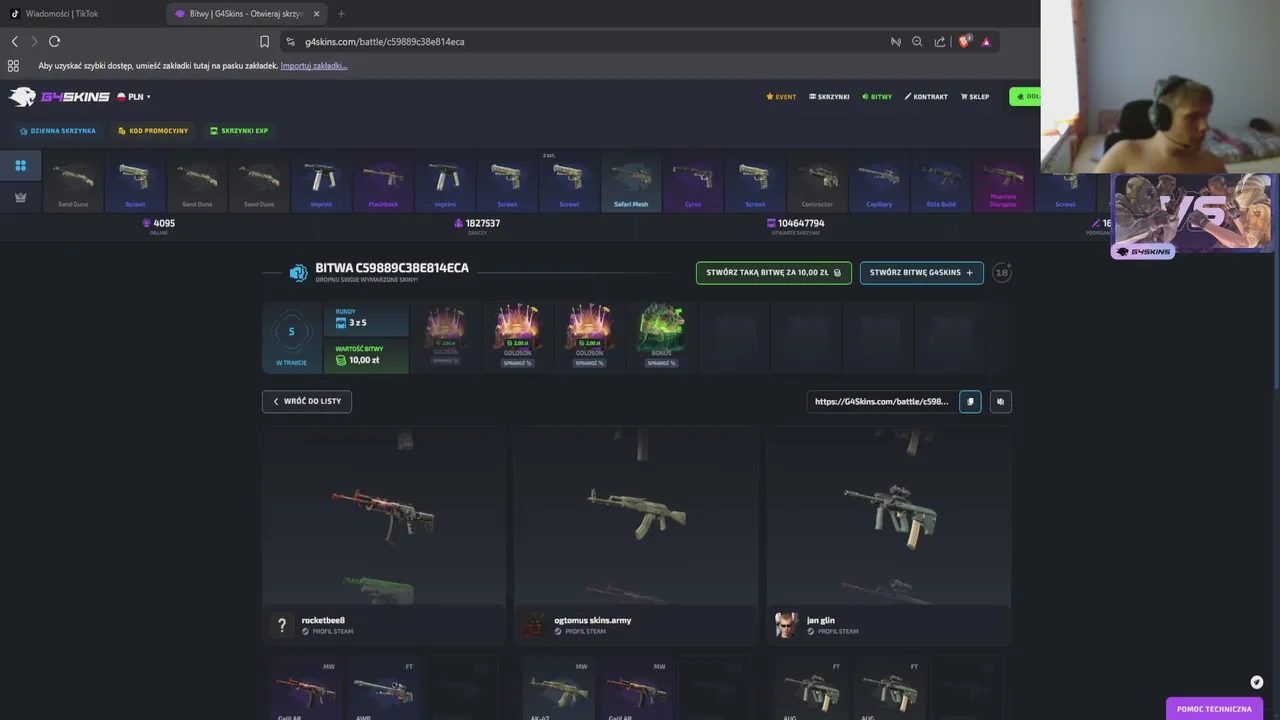Click the SKRZYNKI EXP button
Image resolution: width=1280 pixels, height=720 pixels.
239,131
